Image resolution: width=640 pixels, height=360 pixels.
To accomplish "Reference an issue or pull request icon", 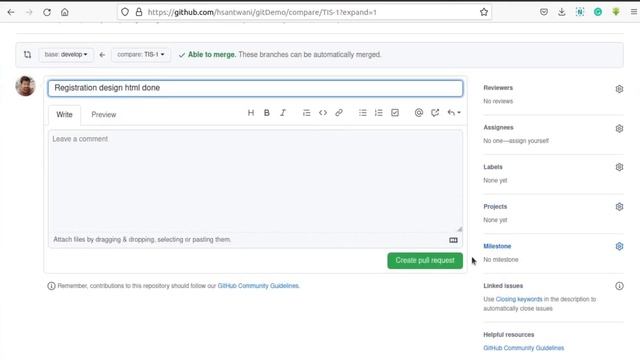I will pyautogui.click(x=435, y=113).
